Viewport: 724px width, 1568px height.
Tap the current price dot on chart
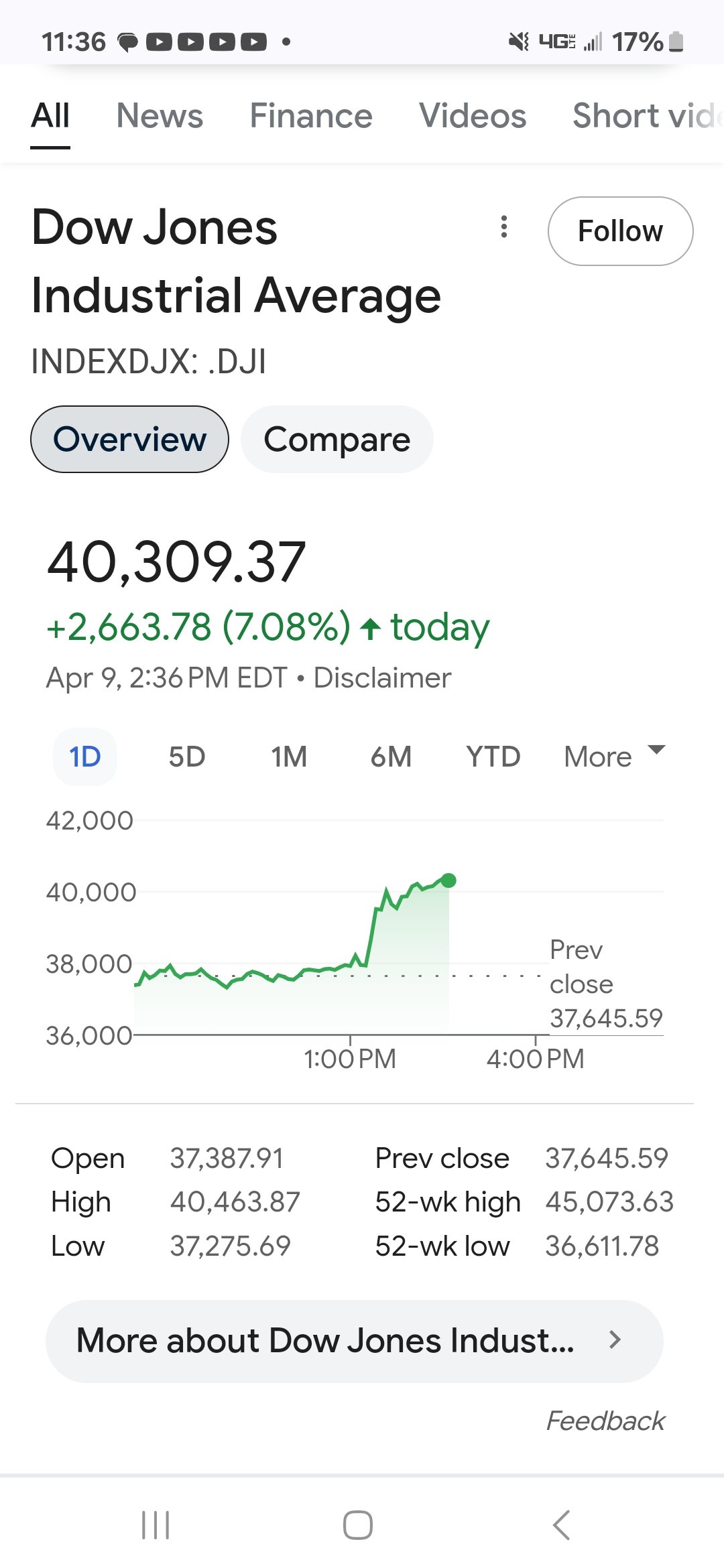449,880
